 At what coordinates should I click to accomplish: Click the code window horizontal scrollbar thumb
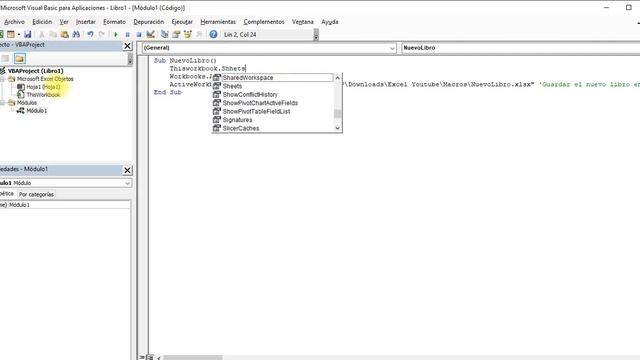click(193, 358)
